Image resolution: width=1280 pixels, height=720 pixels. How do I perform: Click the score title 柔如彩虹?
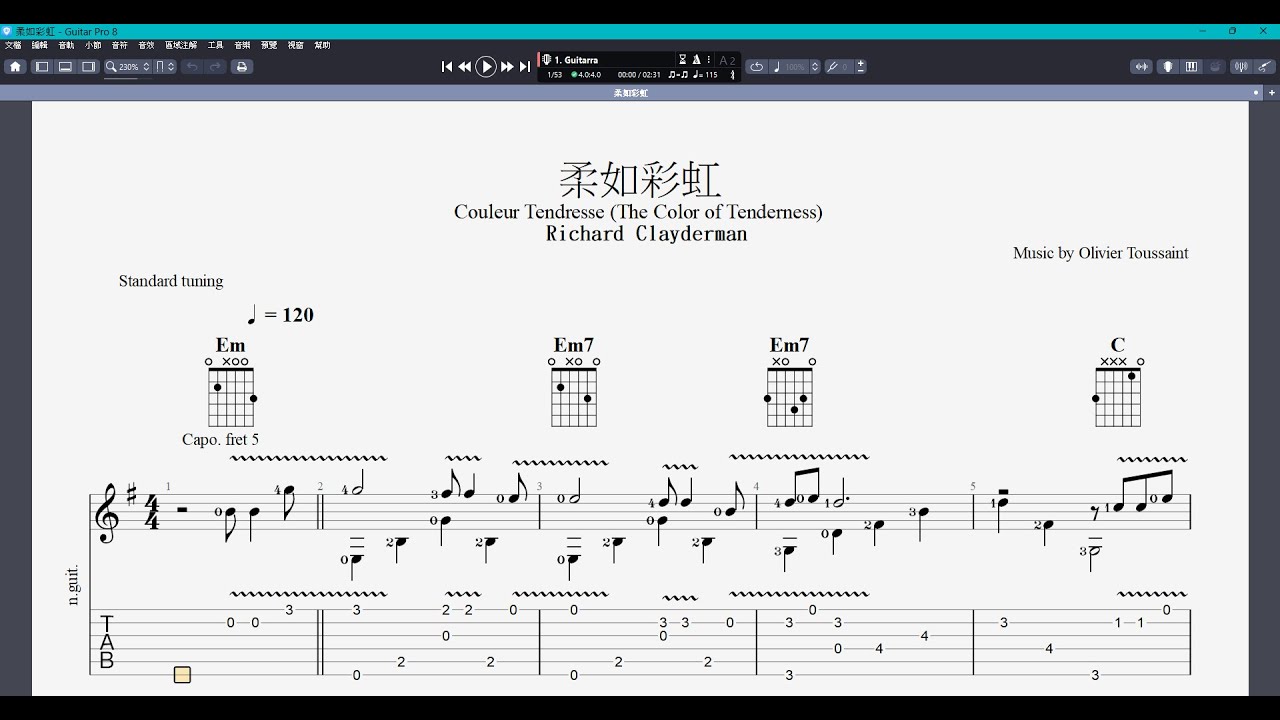pos(640,180)
